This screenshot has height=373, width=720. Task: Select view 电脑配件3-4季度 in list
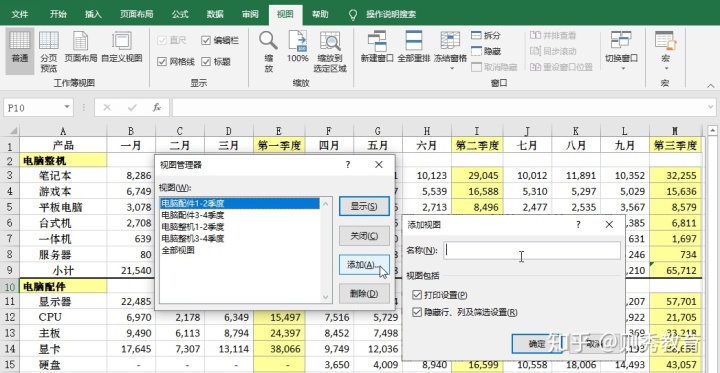[x=239, y=215]
